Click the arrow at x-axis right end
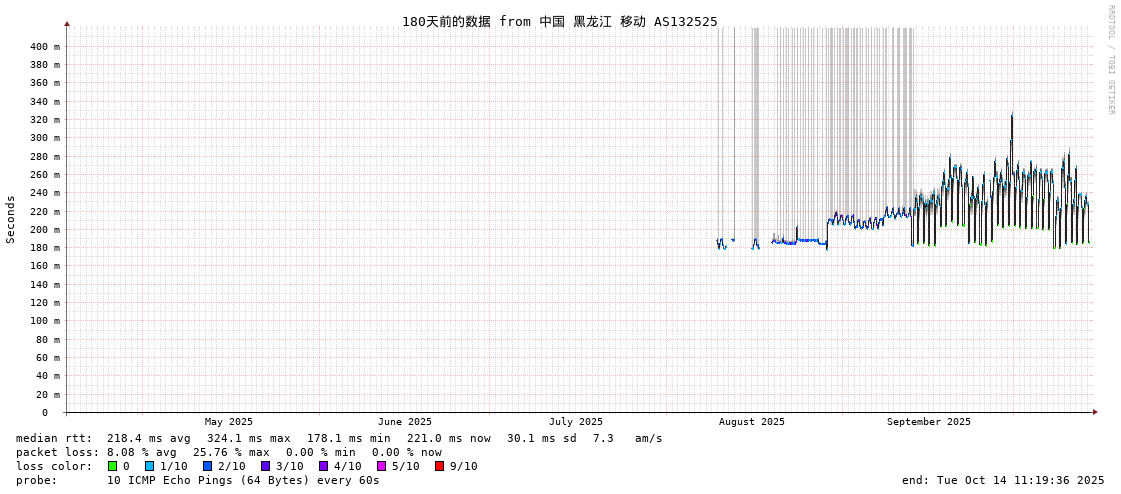This screenshot has height=494, width=1121. point(1095,412)
